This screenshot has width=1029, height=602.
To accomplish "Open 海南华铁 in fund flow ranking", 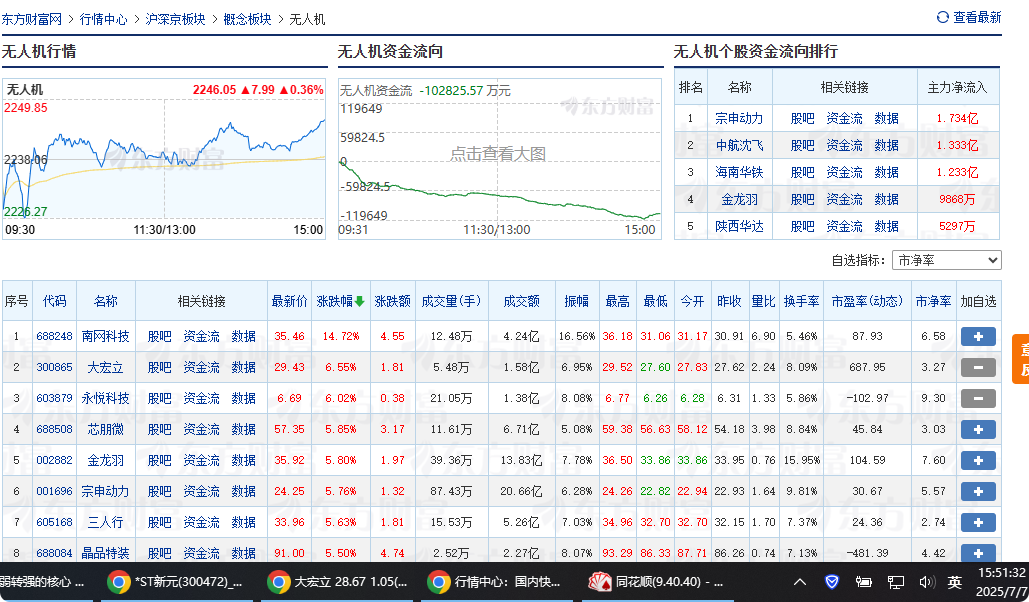I will pyautogui.click(x=739, y=172).
